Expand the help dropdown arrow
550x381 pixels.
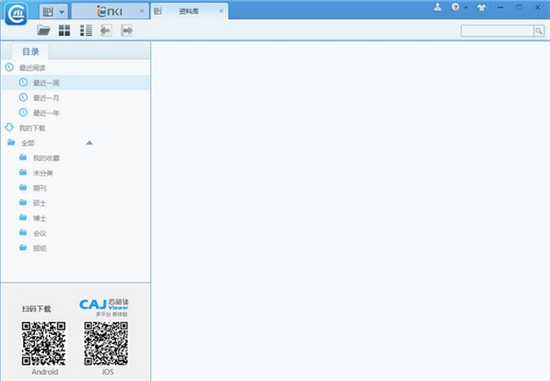(466, 7)
